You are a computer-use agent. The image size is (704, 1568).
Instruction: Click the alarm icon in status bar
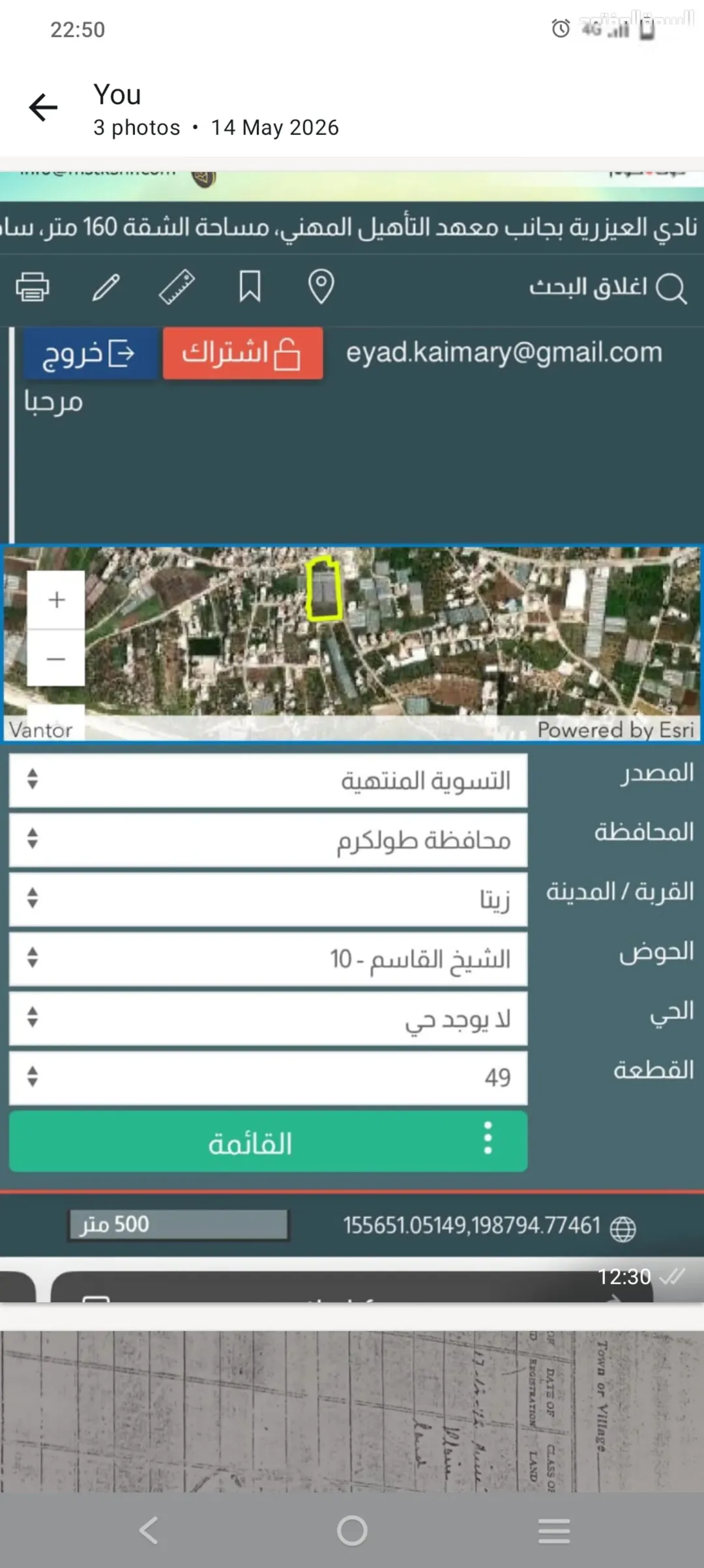[x=561, y=29]
